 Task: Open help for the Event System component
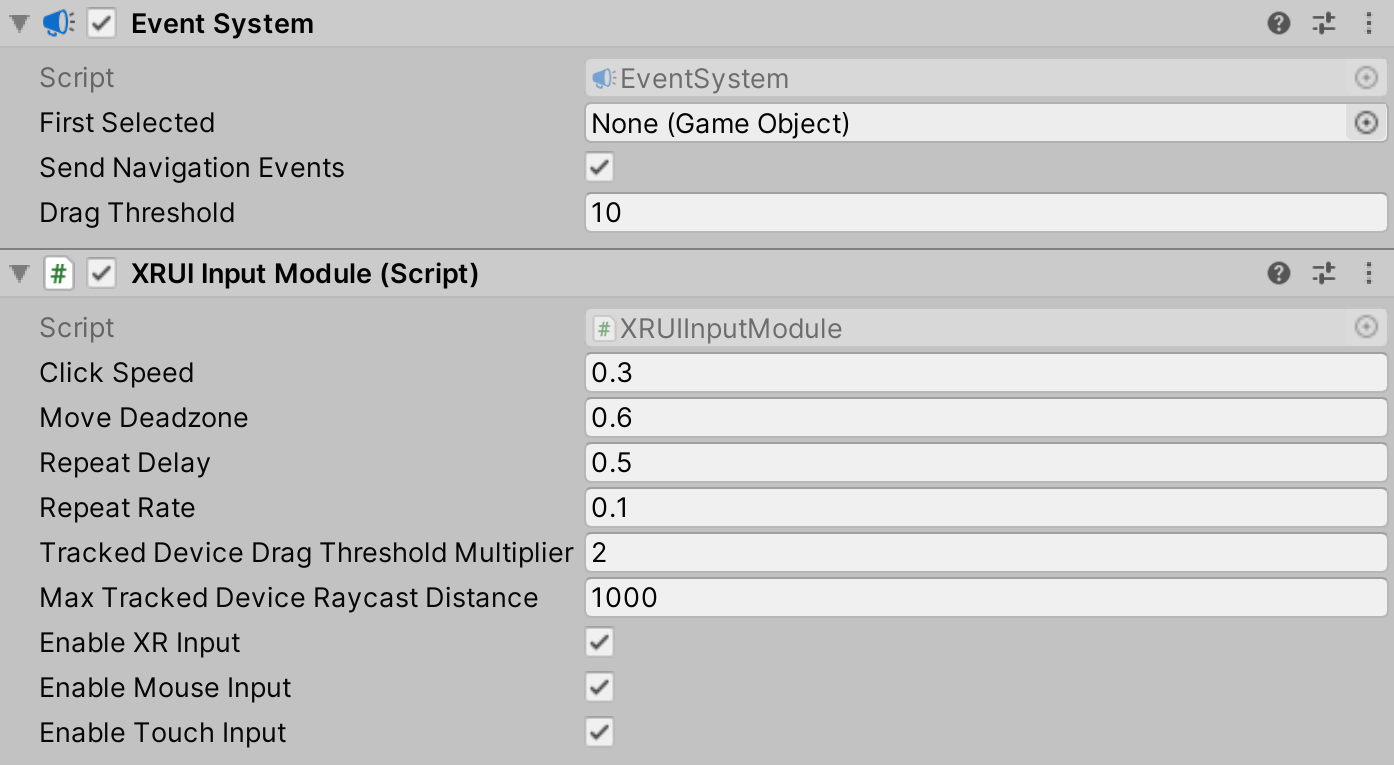(x=1279, y=23)
